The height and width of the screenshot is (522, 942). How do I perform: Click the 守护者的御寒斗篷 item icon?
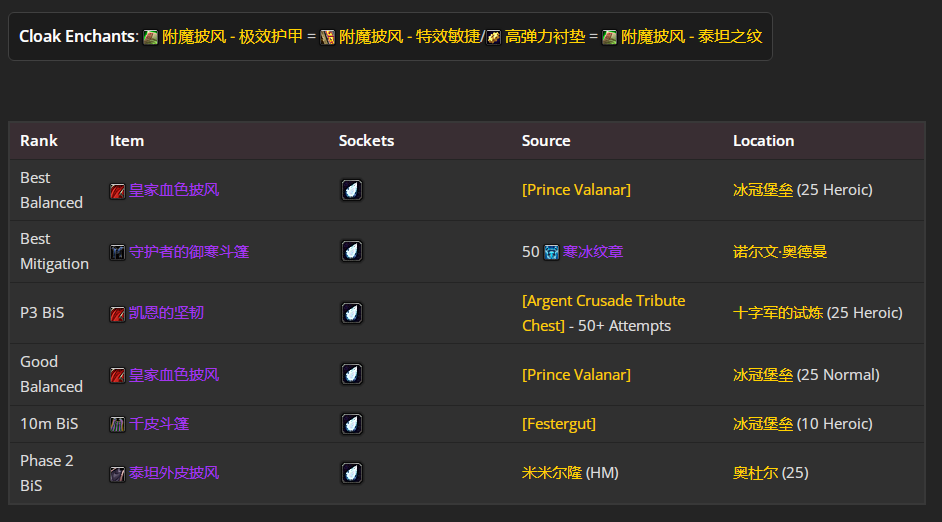[118, 252]
